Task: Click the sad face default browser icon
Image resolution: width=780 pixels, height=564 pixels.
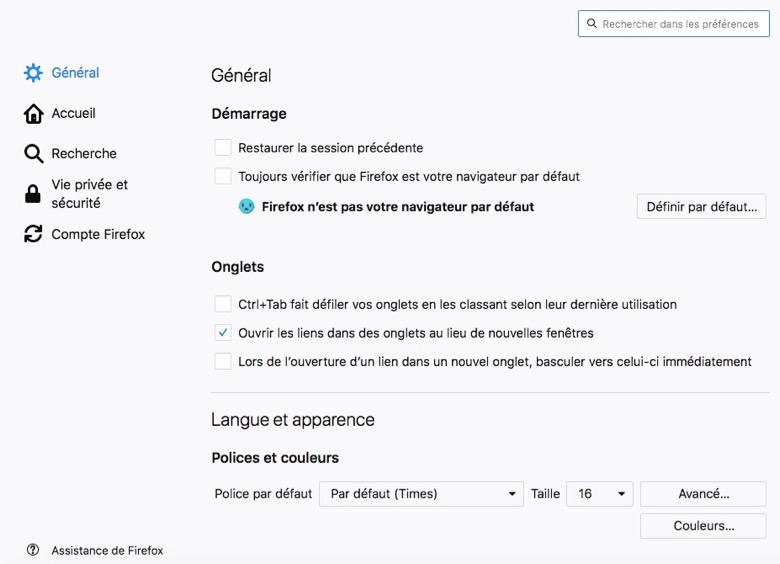Action: [x=246, y=206]
